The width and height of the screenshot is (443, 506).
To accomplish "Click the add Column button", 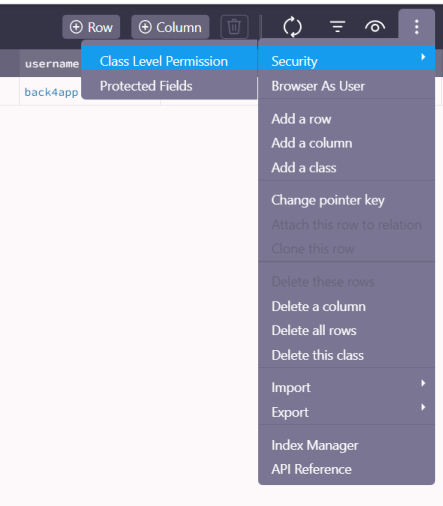I will [170, 27].
